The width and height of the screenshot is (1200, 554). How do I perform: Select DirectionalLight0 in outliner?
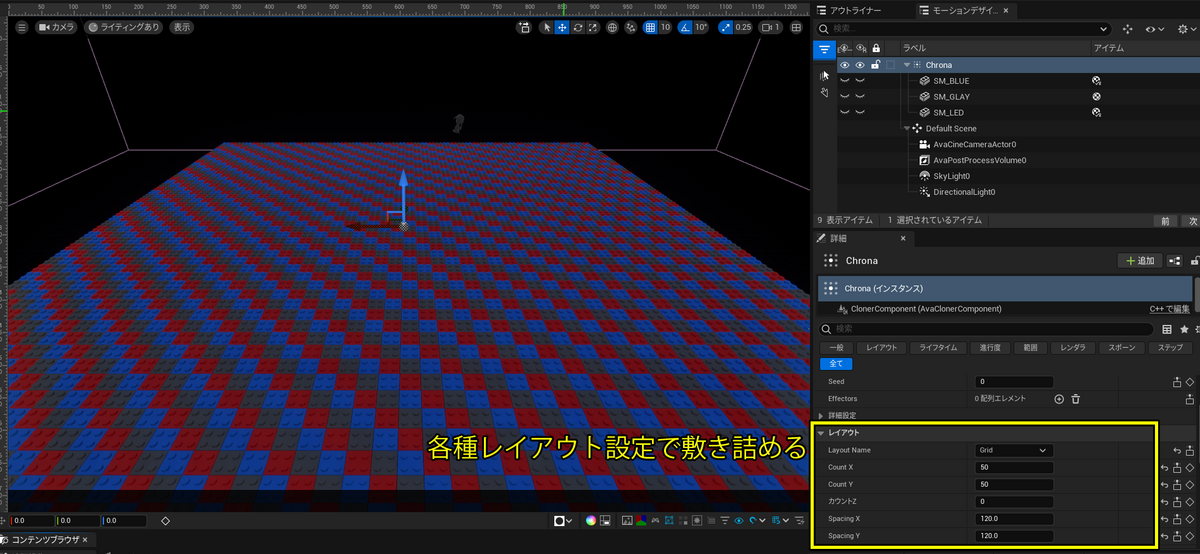[x=964, y=192]
